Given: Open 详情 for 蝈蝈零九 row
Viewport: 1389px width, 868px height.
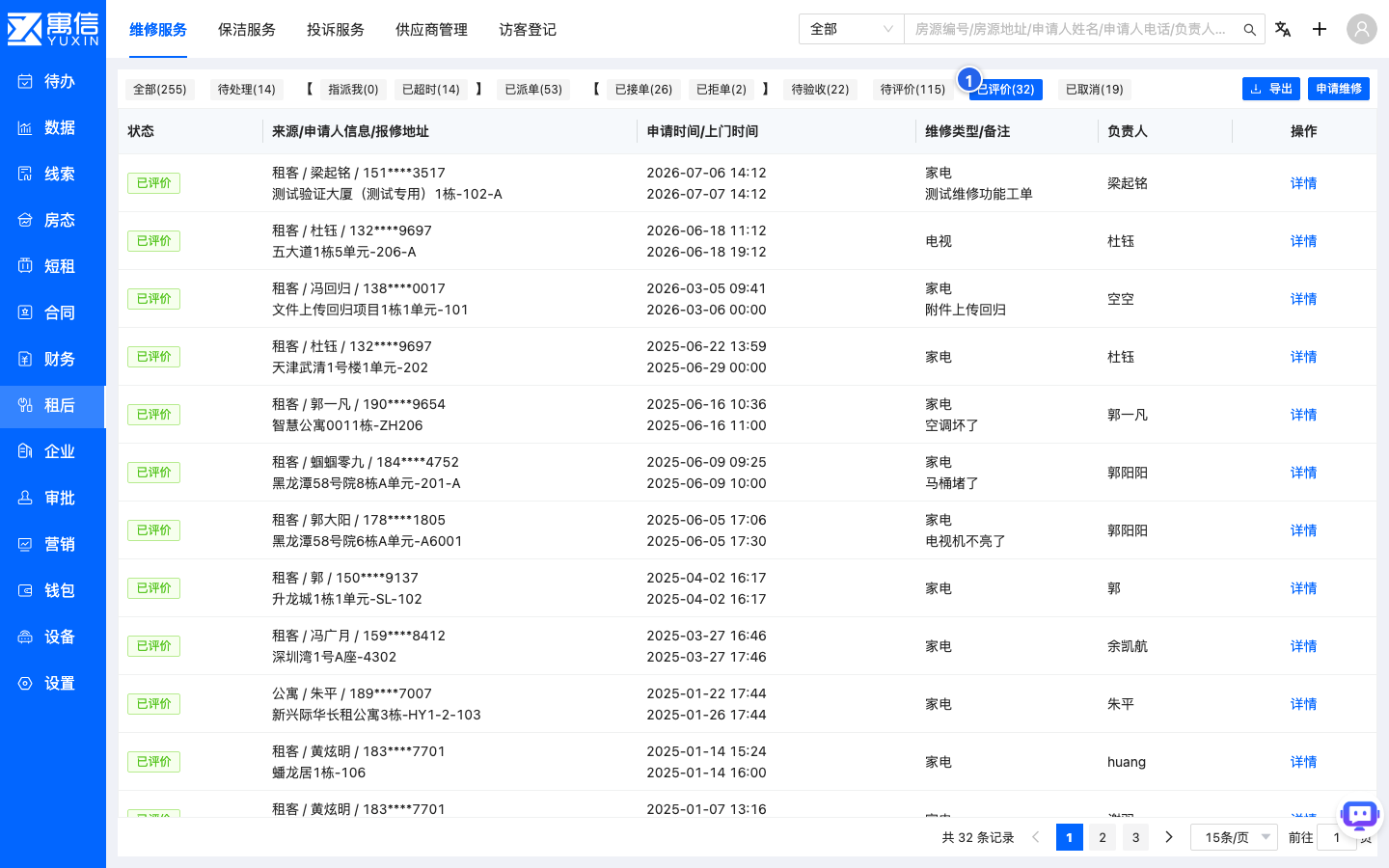Looking at the screenshot, I should point(1303,473).
